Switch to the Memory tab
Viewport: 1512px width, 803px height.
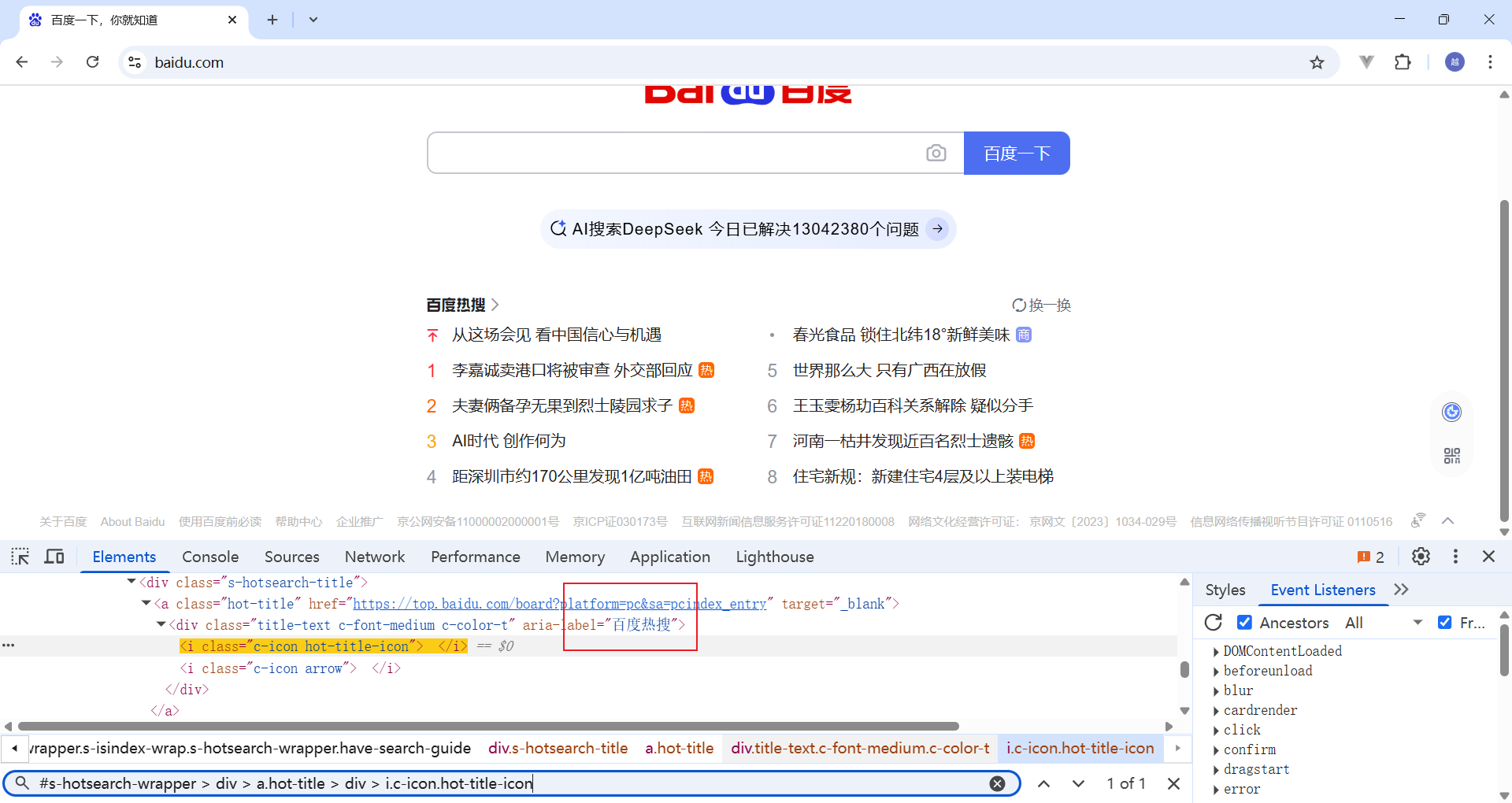pos(575,557)
